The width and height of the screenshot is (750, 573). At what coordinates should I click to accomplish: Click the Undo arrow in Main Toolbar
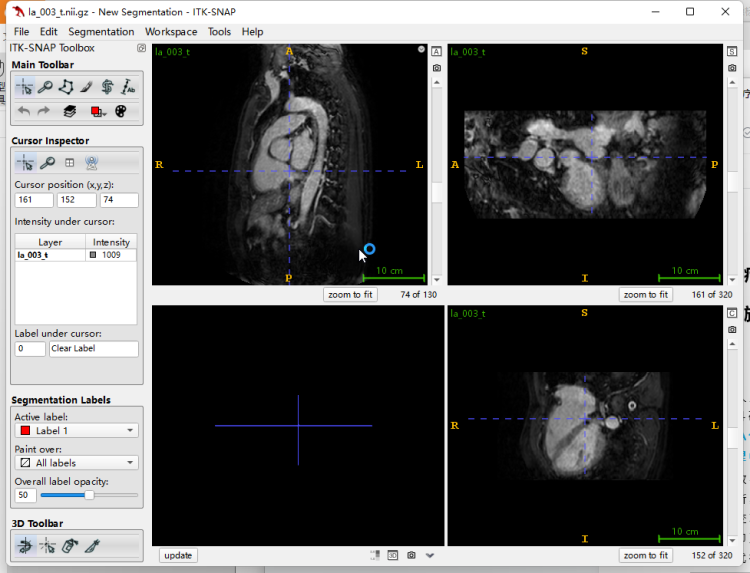pos(24,111)
